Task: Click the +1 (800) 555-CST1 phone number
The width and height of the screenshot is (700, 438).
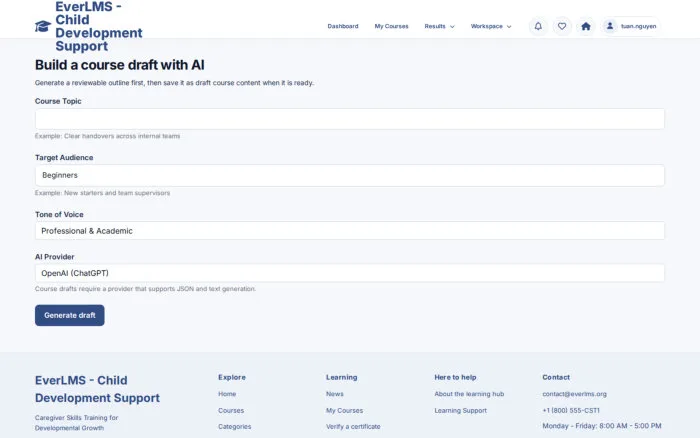Action: pos(571,410)
